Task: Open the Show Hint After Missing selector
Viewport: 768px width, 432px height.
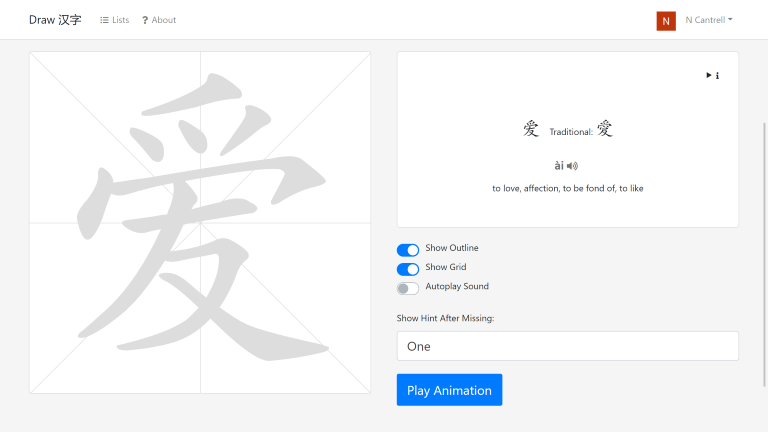Action: point(567,346)
